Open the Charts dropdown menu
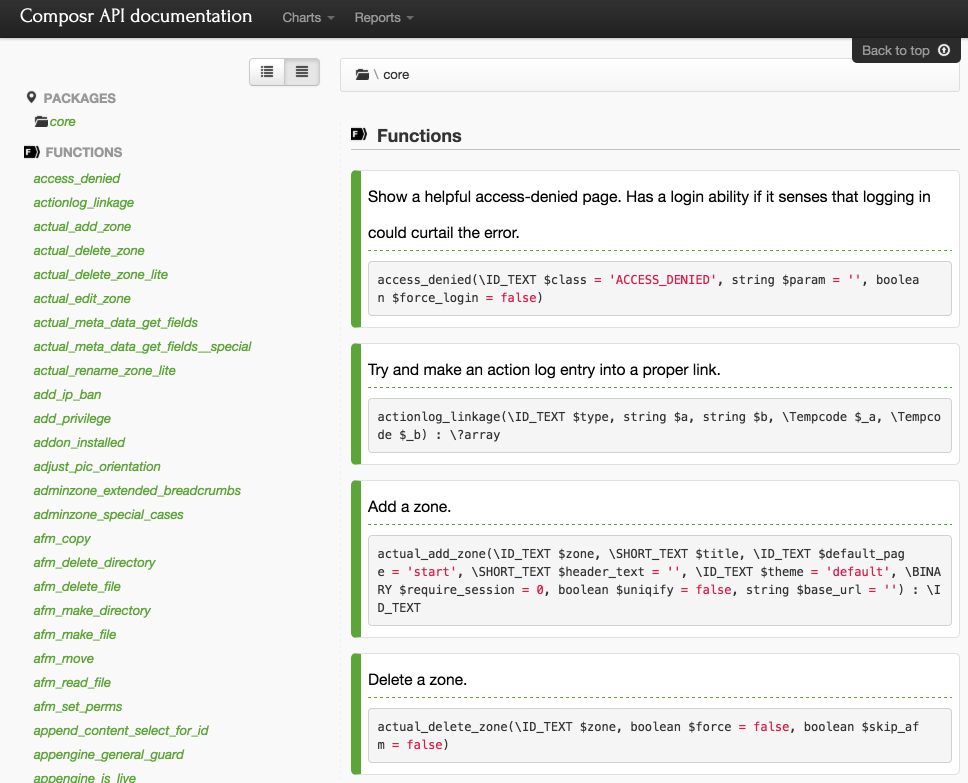 coord(308,18)
